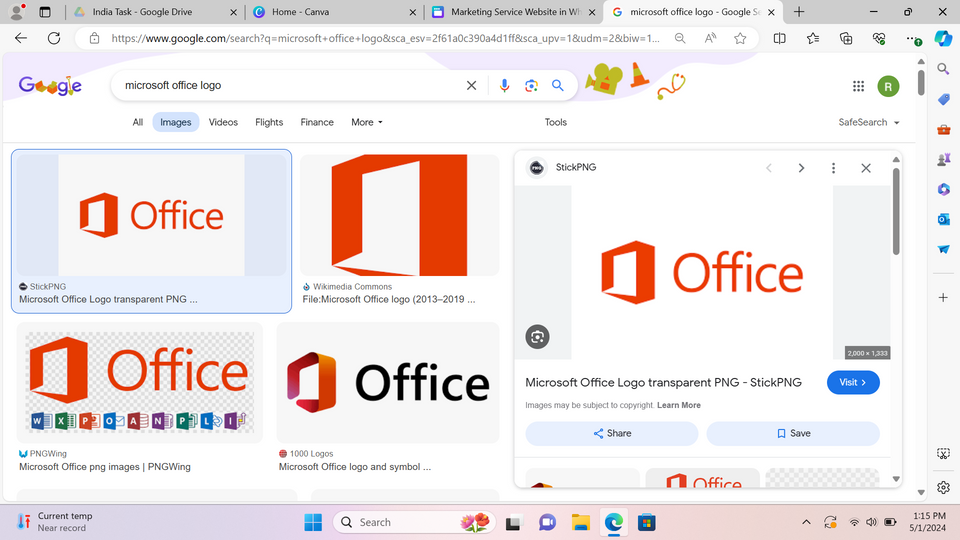Open Google Lens image search icon
The width and height of the screenshot is (960, 540).
531,86
